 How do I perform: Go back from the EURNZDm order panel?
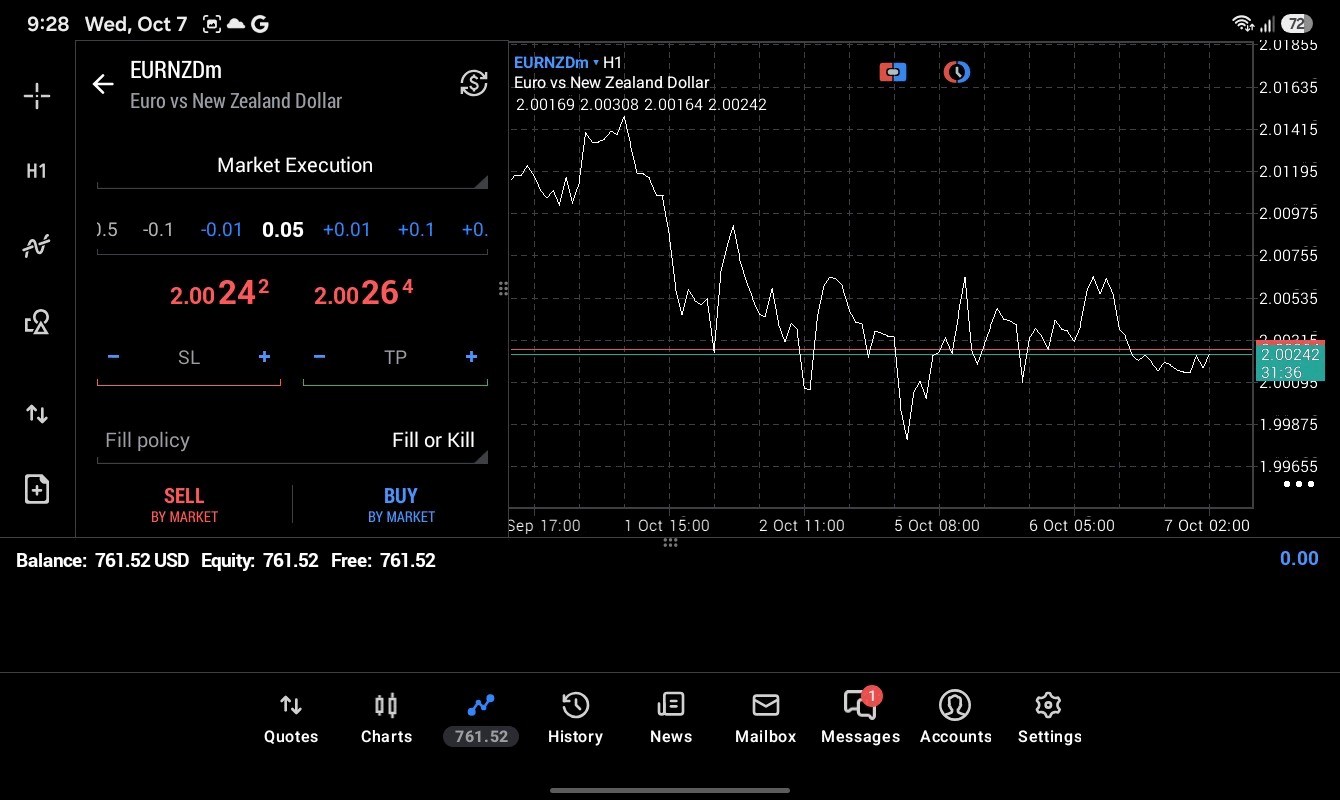point(103,84)
